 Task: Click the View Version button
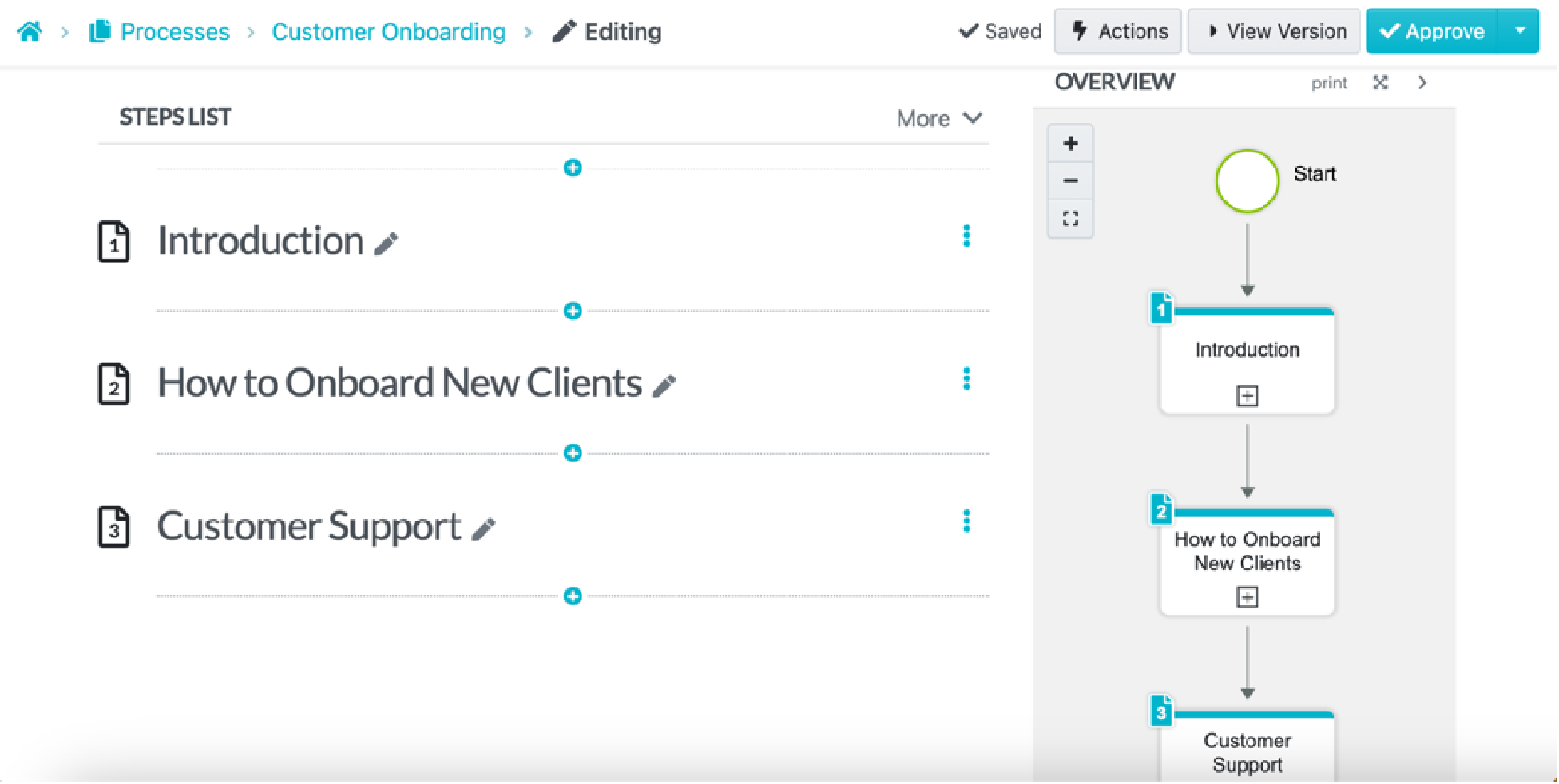tap(1274, 31)
